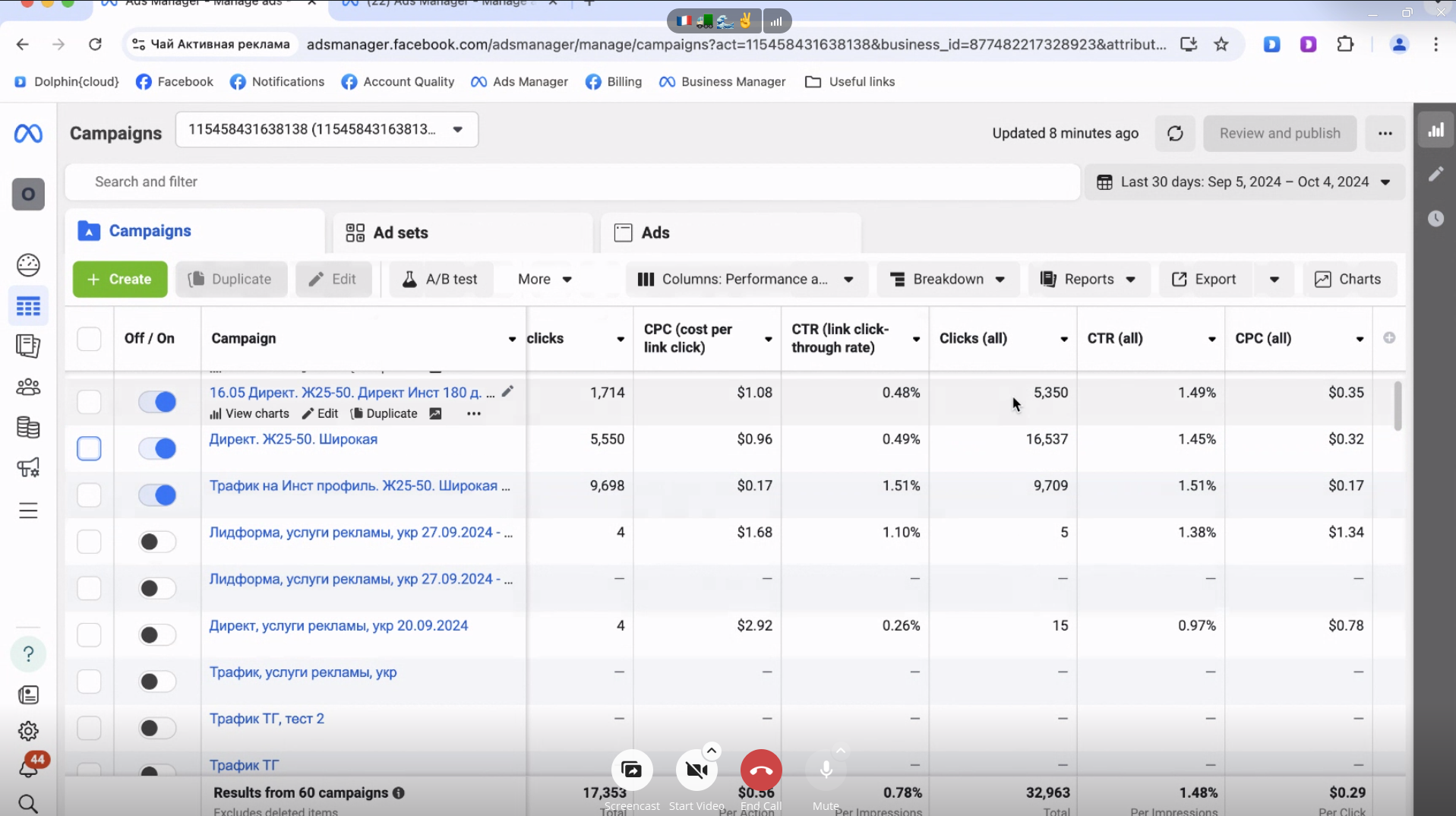Open history clock icon on right rail
Viewport: 1456px width, 816px height.
(1435, 219)
